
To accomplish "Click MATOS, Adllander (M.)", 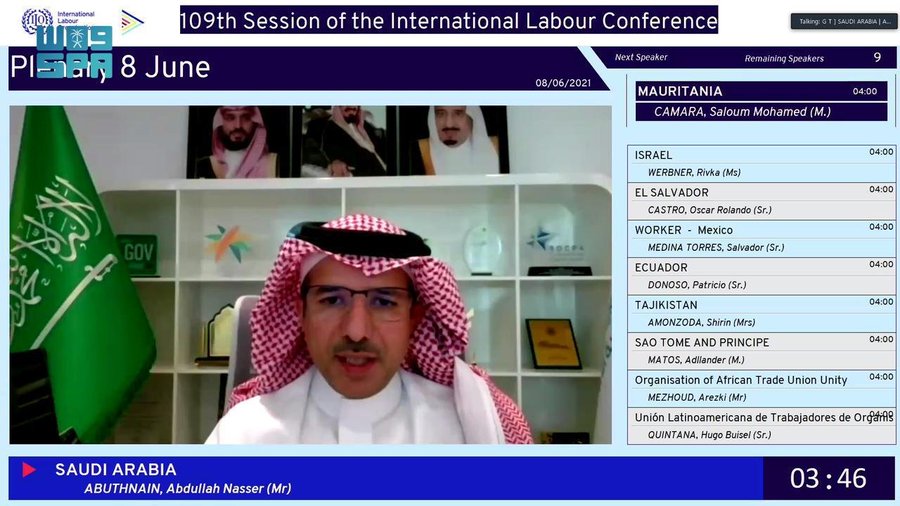I will point(696,360).
